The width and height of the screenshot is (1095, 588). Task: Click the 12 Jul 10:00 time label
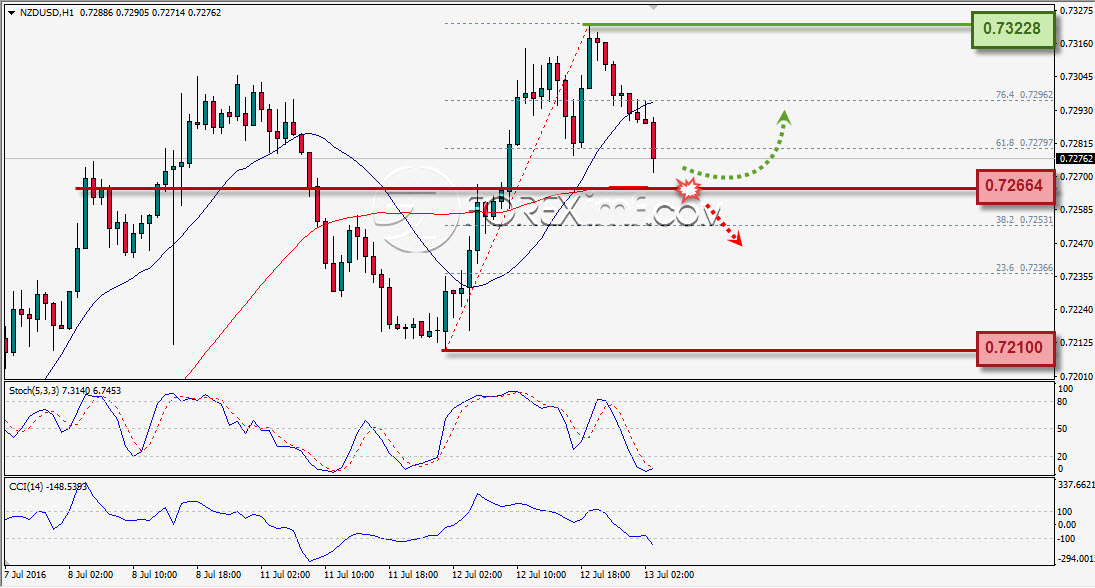541,575
